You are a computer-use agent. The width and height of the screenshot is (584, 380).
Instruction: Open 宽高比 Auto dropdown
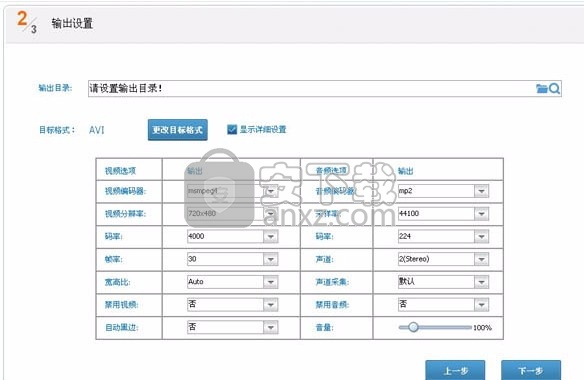point(271,282)
